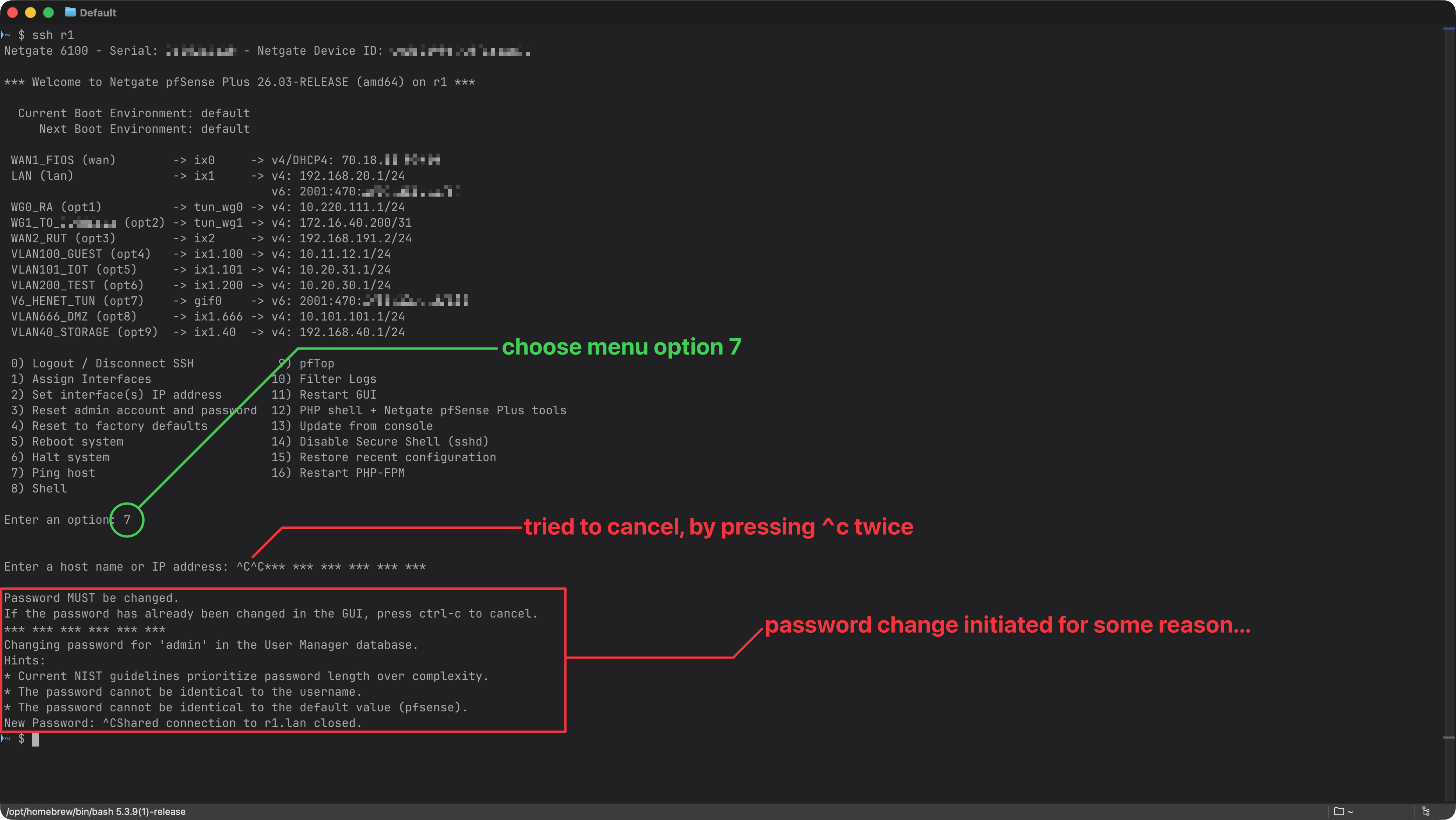Viewport: 1456px width, 820px height.
Task: Click the 'tried to cancel' red annotation text
Action: pos(718,527)
